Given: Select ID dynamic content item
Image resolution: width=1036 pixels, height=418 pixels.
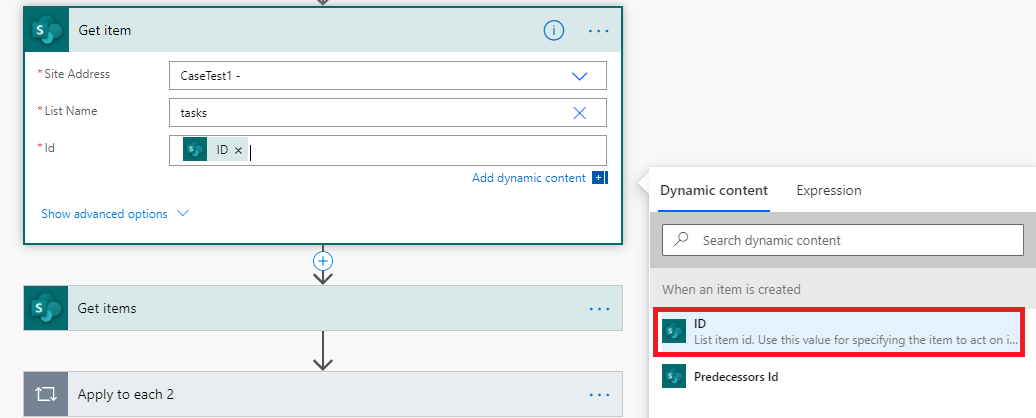Looking at the screenshot, I should 838,332.
